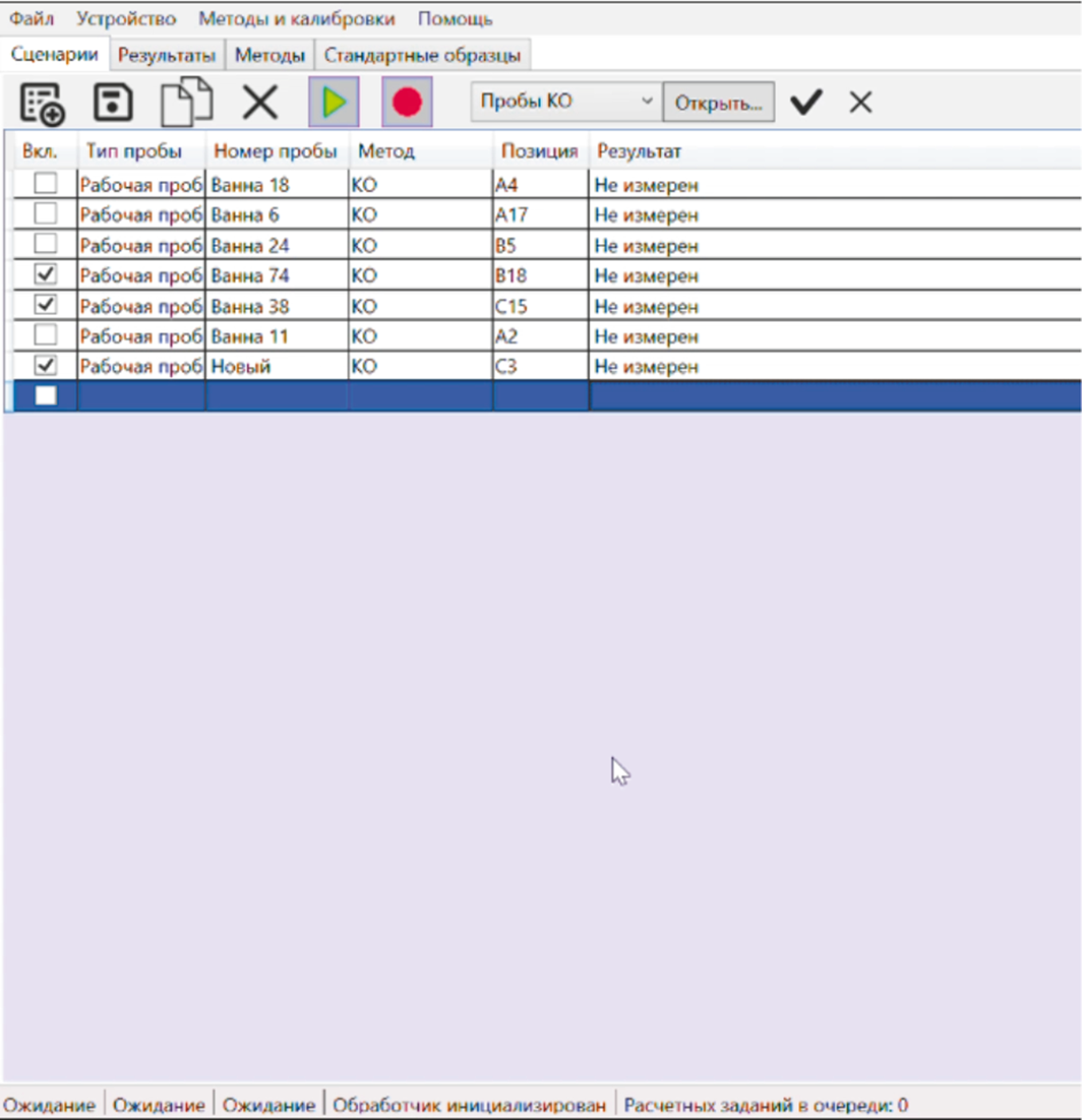Open the Методы и калибровки menu

(x=297, y=19)
